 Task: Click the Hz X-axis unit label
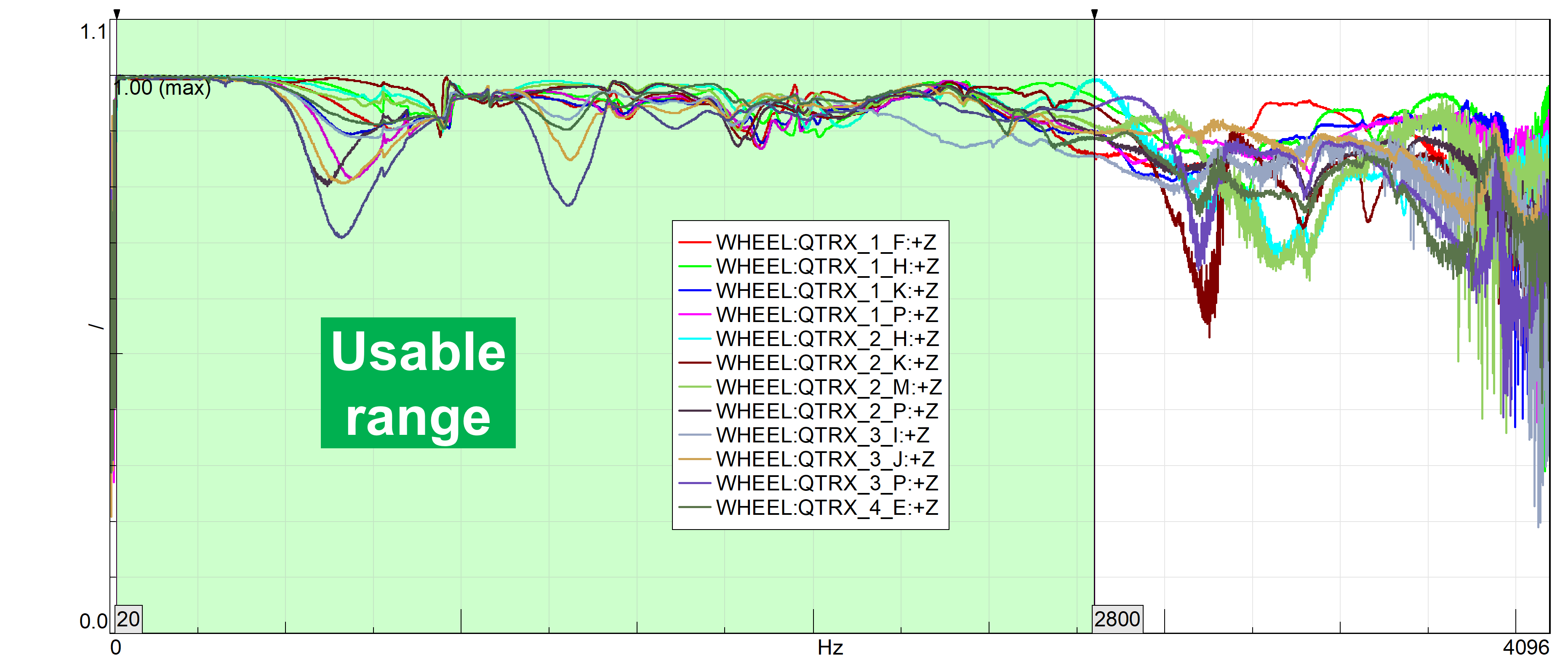(830, 648)
